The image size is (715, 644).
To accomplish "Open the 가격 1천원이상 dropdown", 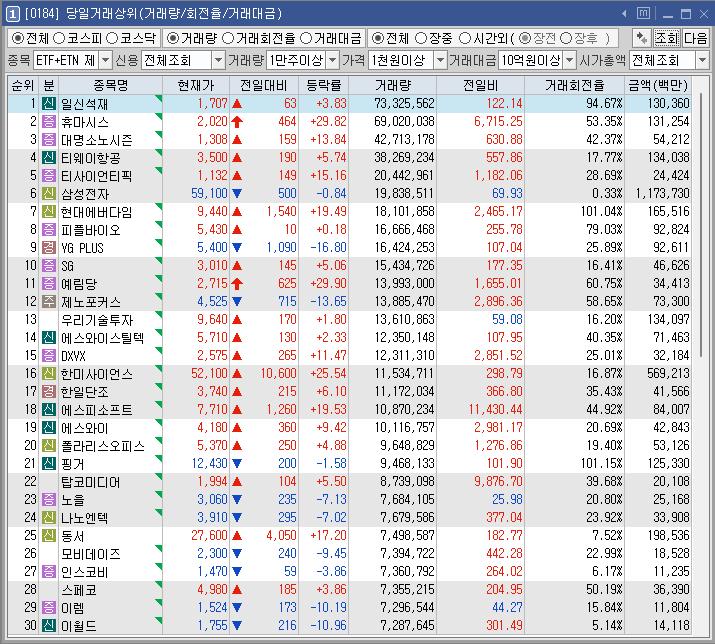I will (440, 60).
